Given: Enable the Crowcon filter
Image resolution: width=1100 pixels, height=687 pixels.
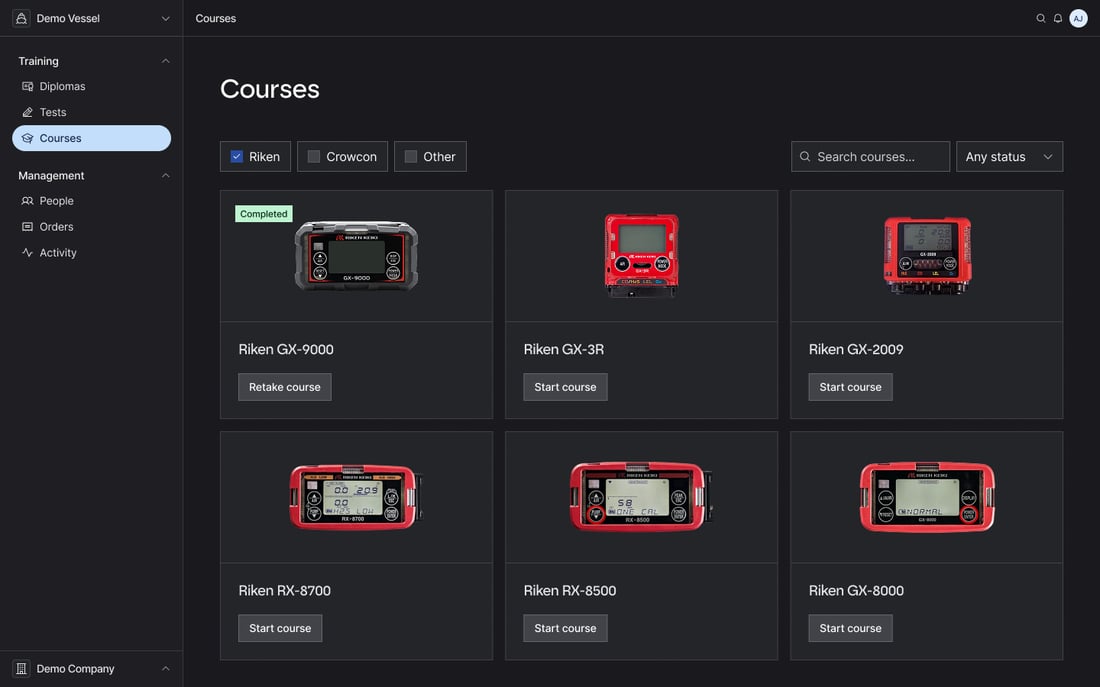Looking at the screenshot, I should (312, 155).
